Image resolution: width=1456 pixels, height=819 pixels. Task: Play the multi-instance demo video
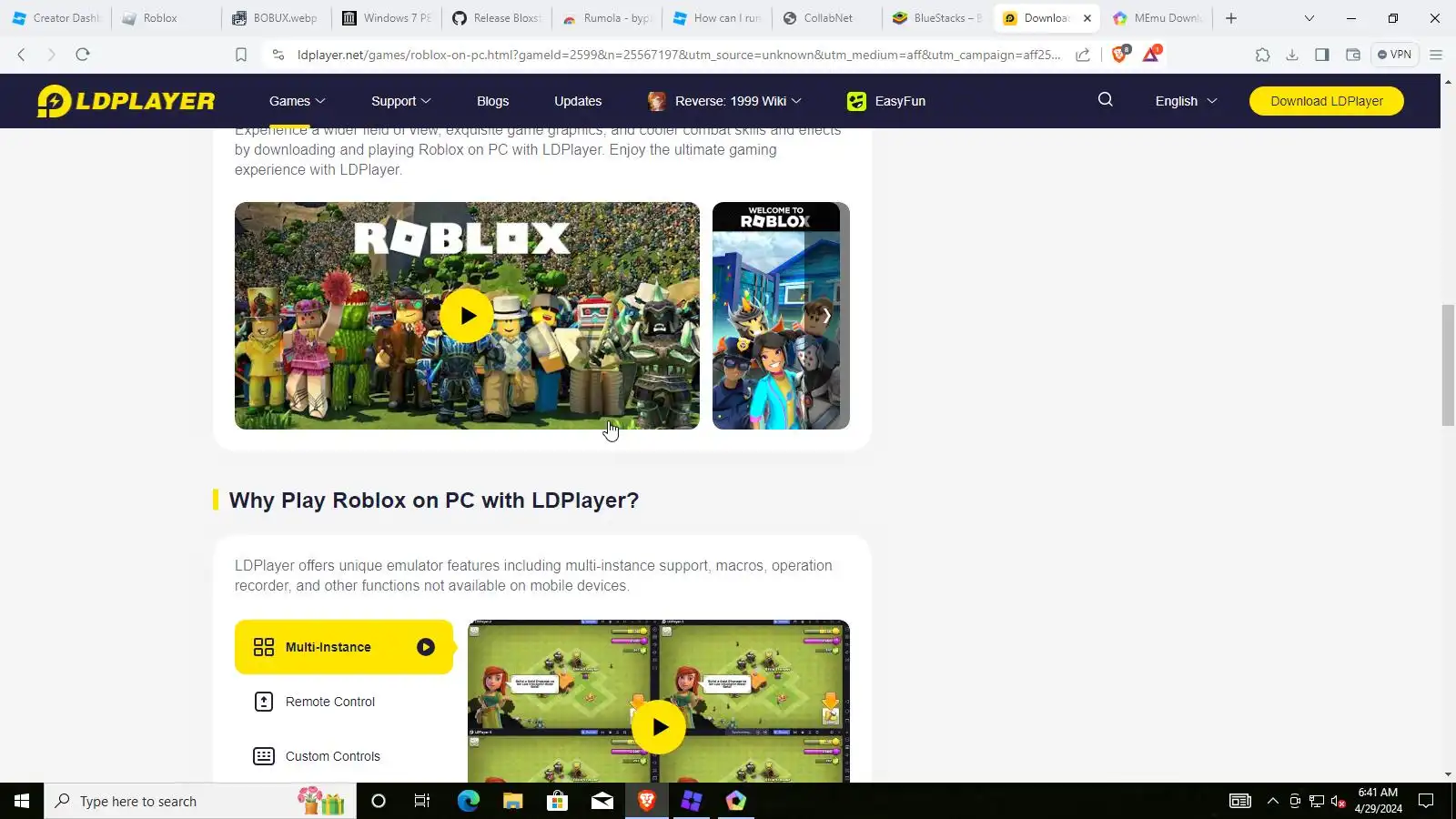(658, 727)
